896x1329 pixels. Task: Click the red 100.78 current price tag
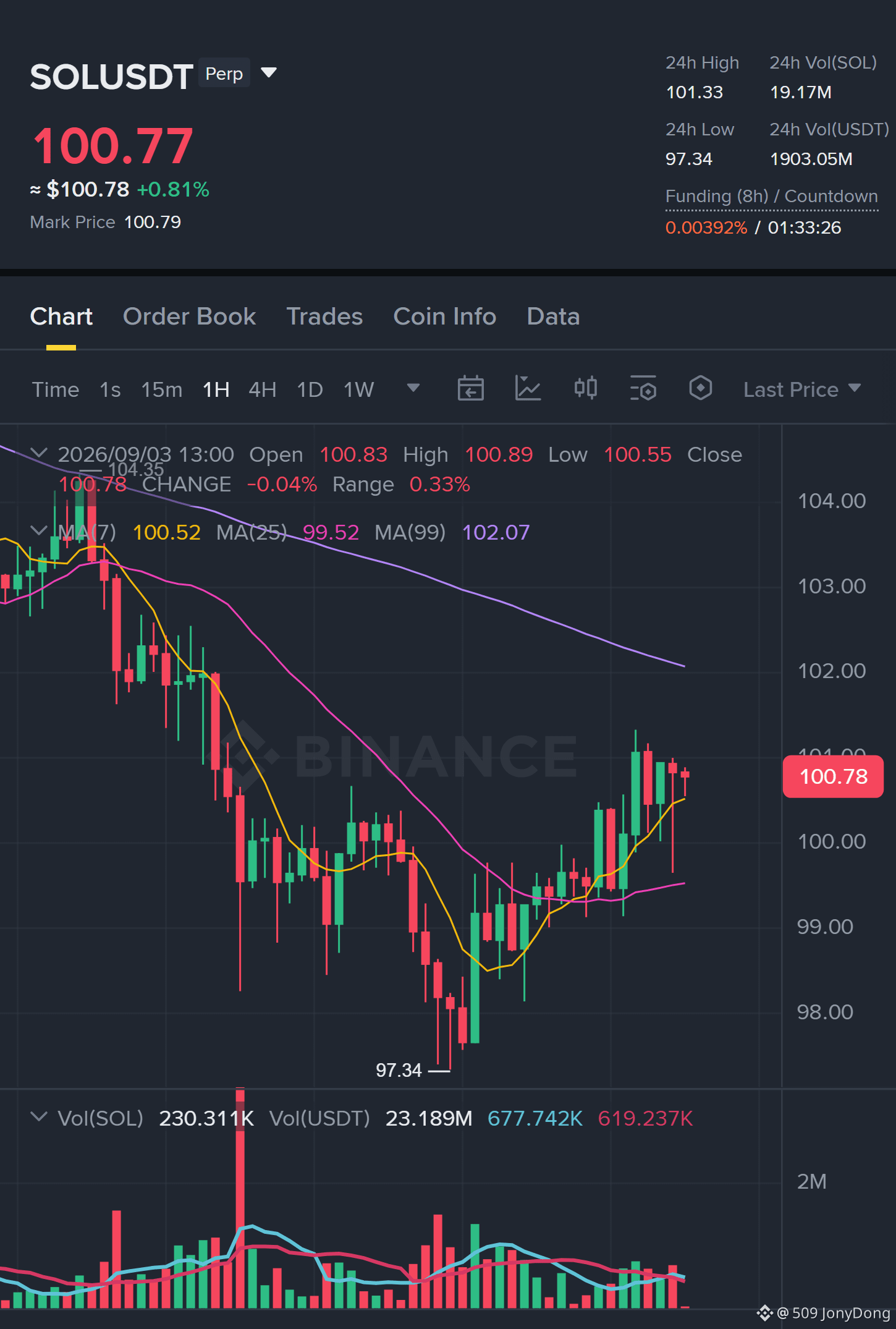point(833,776)
